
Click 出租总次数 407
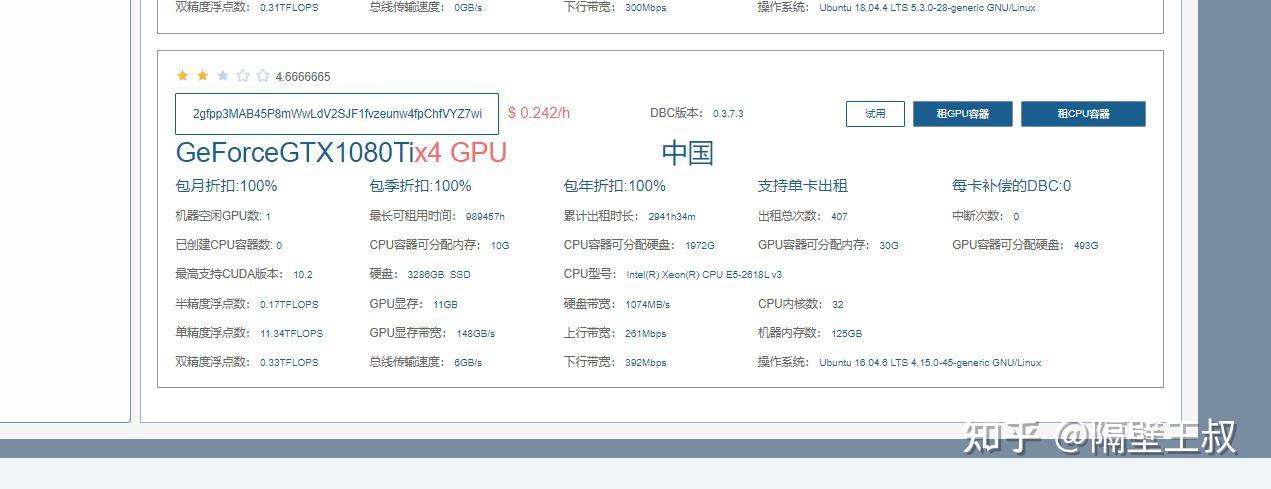803,216
